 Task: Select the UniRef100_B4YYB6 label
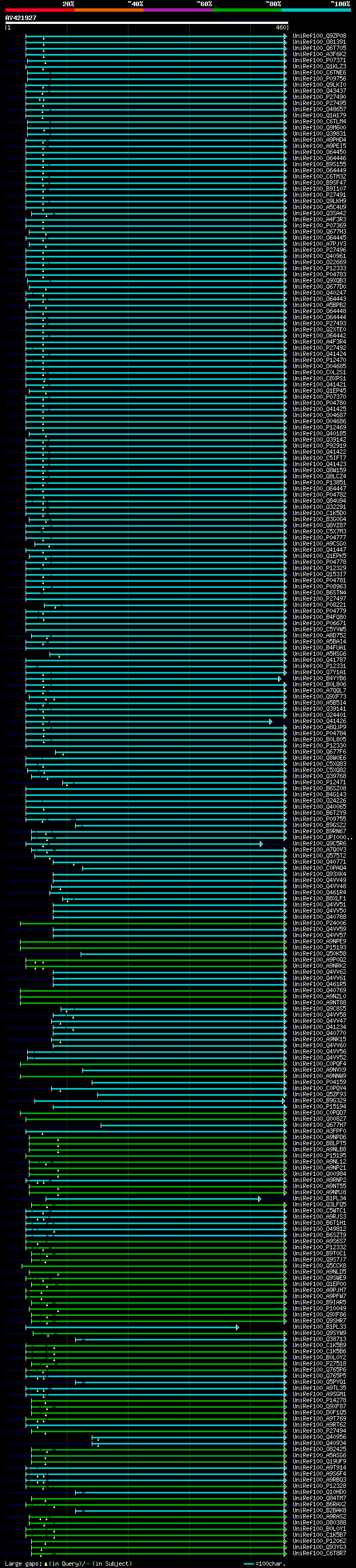319,678
